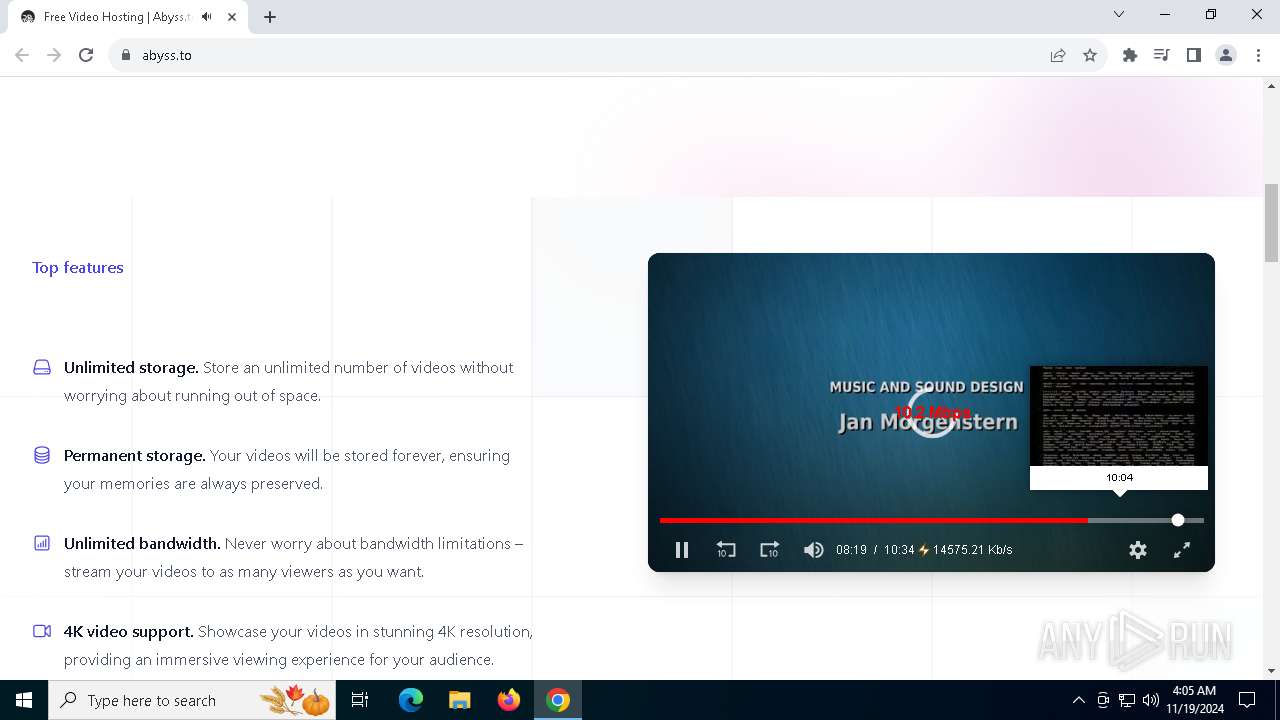The width and height of the screenshot is (1280, 720).
Task: Click the Permanent storage database icon
Action: pyautogui.click(x=42, y=455)
